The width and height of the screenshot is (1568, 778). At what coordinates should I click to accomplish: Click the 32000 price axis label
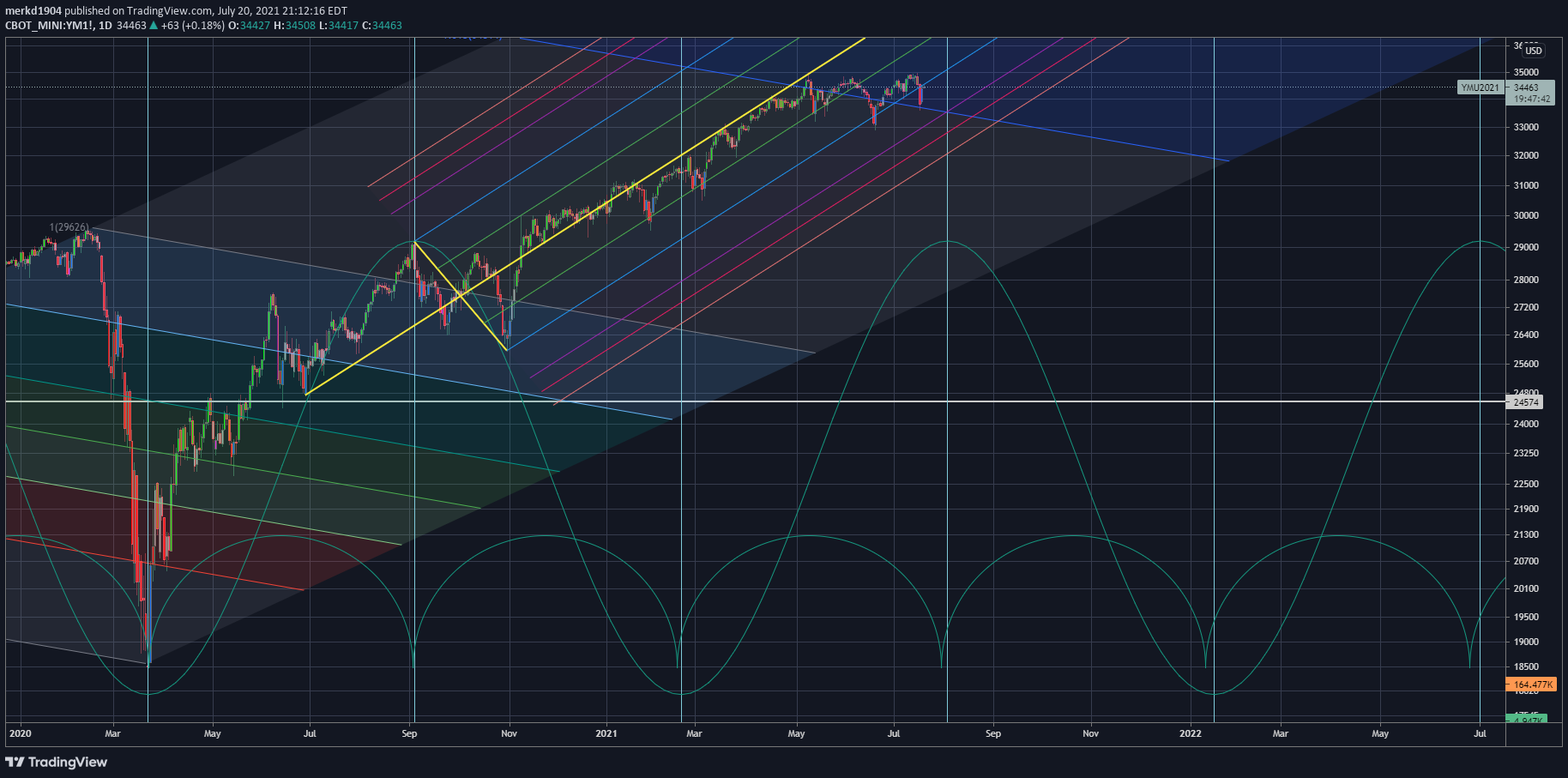tap(1526, 156)
